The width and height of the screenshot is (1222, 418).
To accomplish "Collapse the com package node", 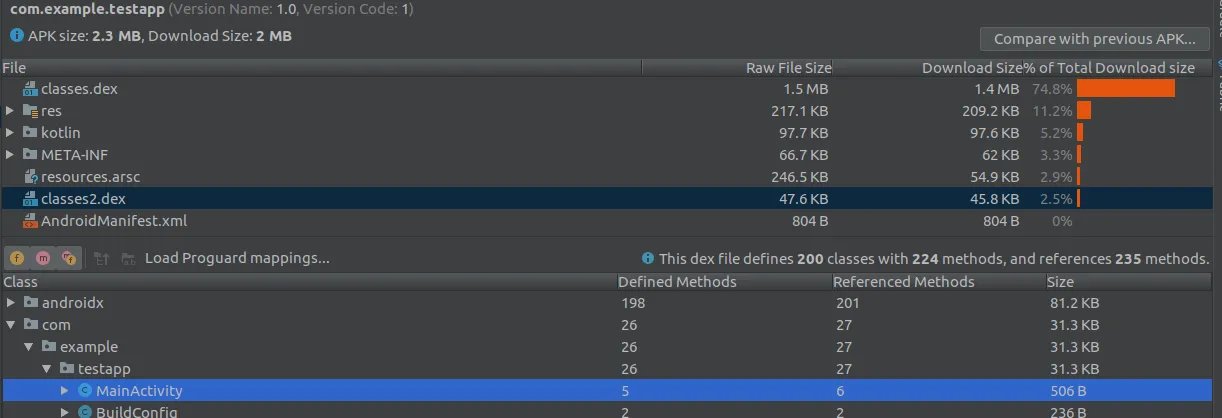I will pos(10,325).
